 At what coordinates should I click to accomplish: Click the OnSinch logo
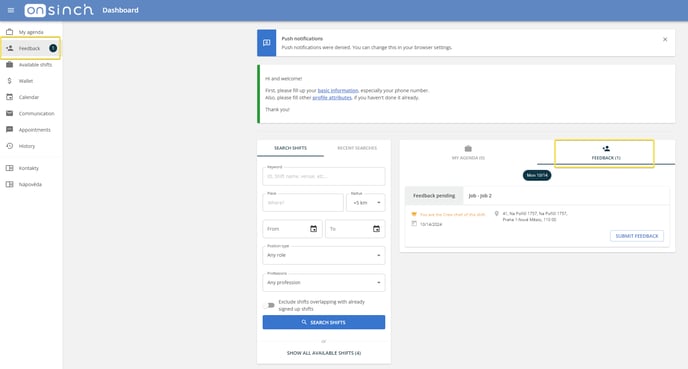(59, 10)
